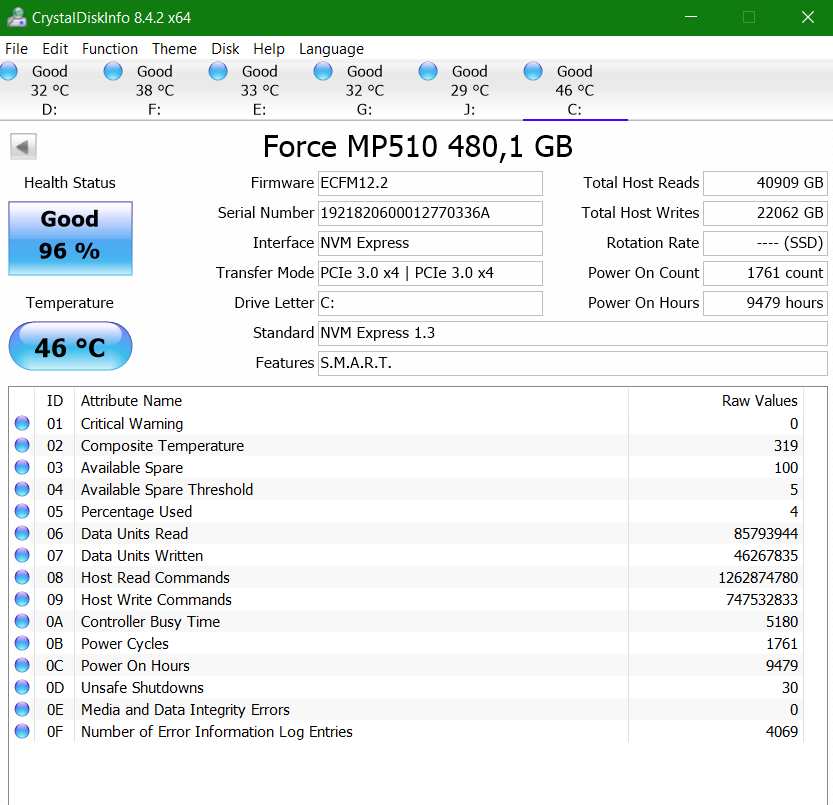
Task: Click the ID column header
Action: [x=55, y=401]
